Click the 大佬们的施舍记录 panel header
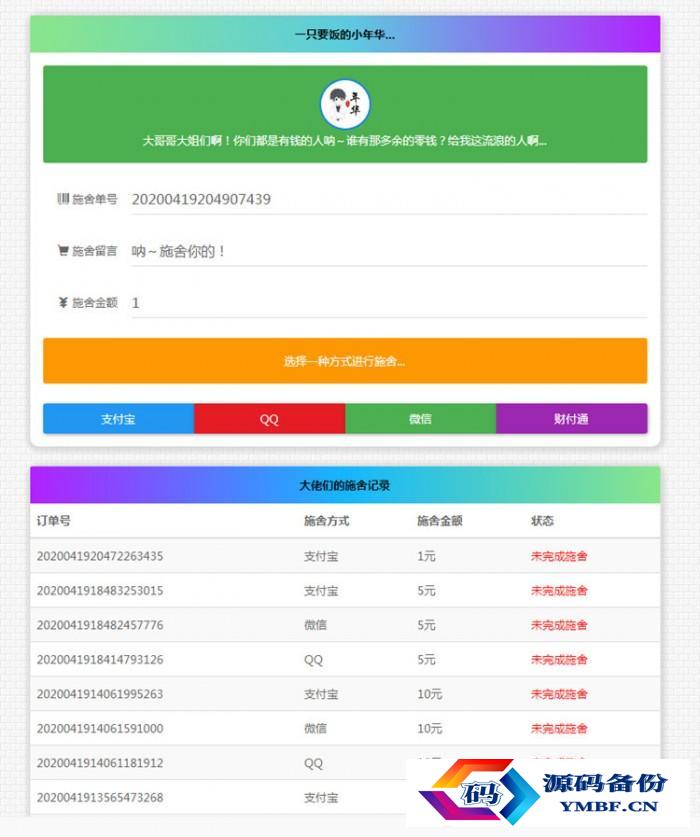 pyautogui.click(x=345, y=485)
